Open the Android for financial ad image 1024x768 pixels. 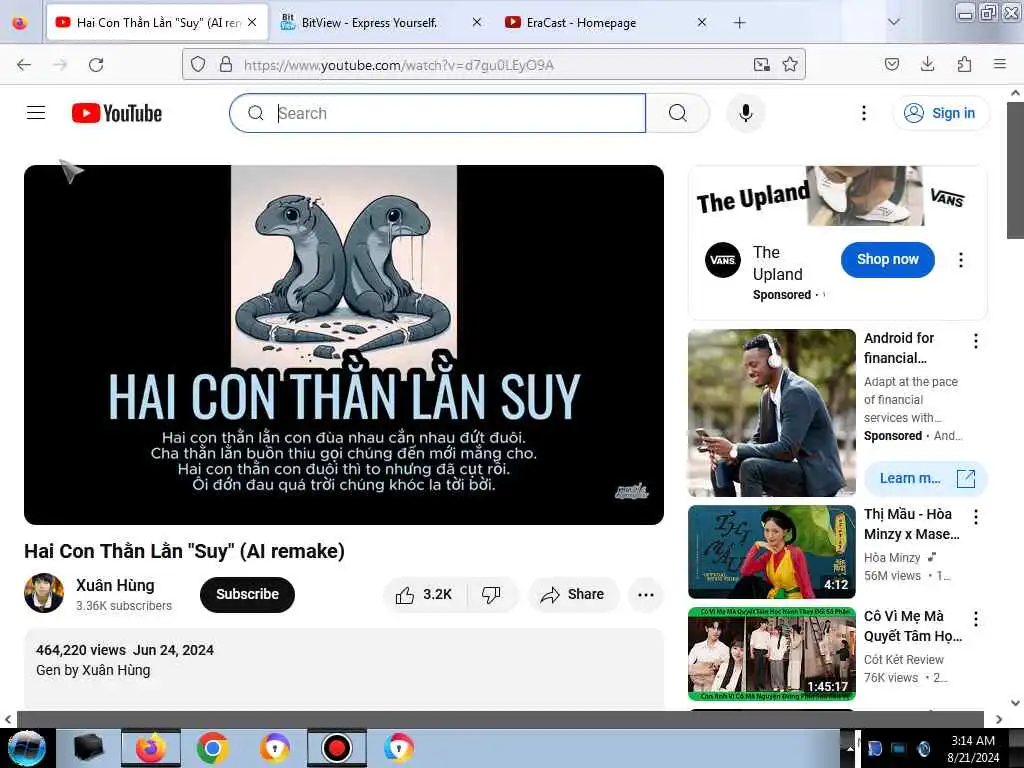tap(772, 413)
